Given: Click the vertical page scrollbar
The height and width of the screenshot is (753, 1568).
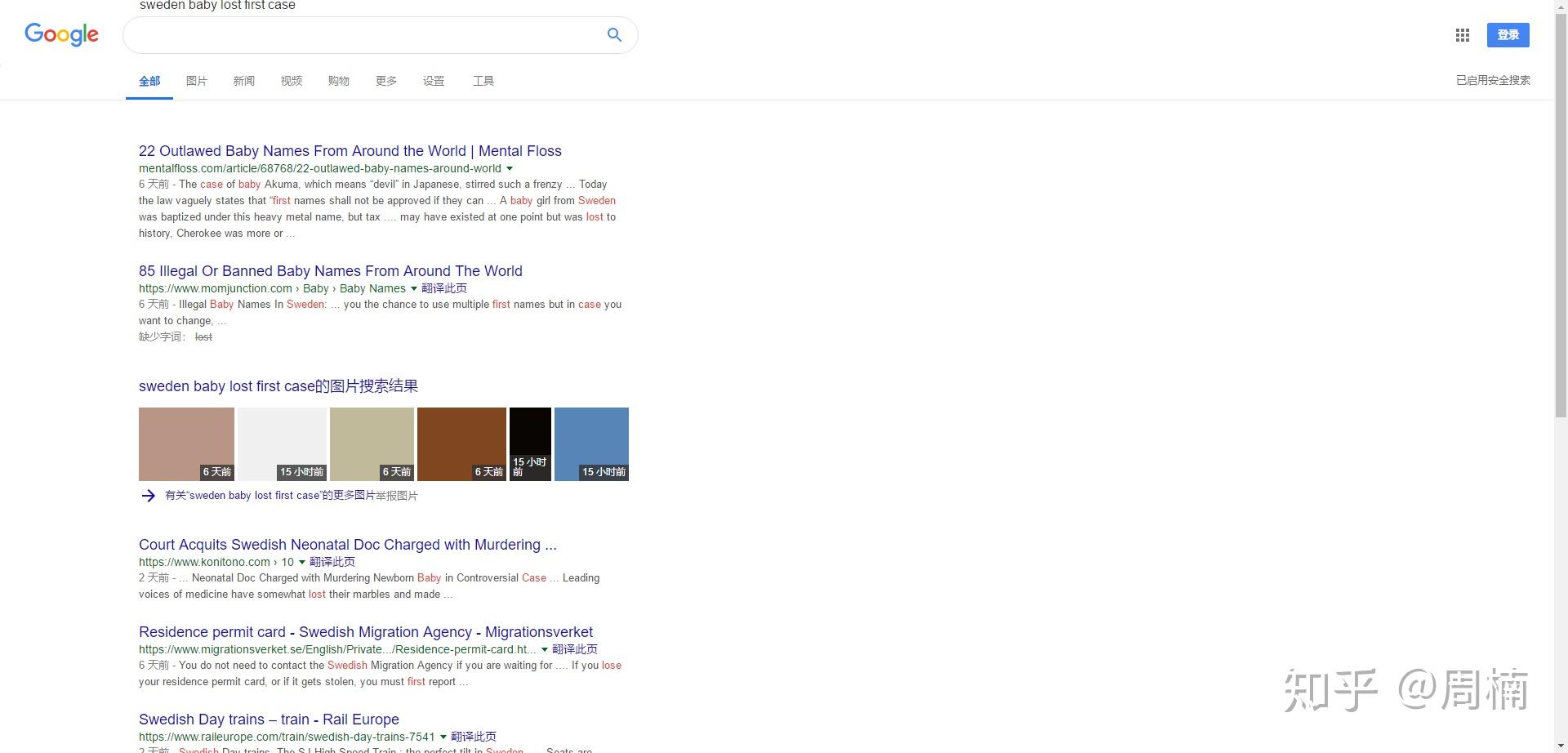Looking at the screenshot, I should coord(1561,376).
